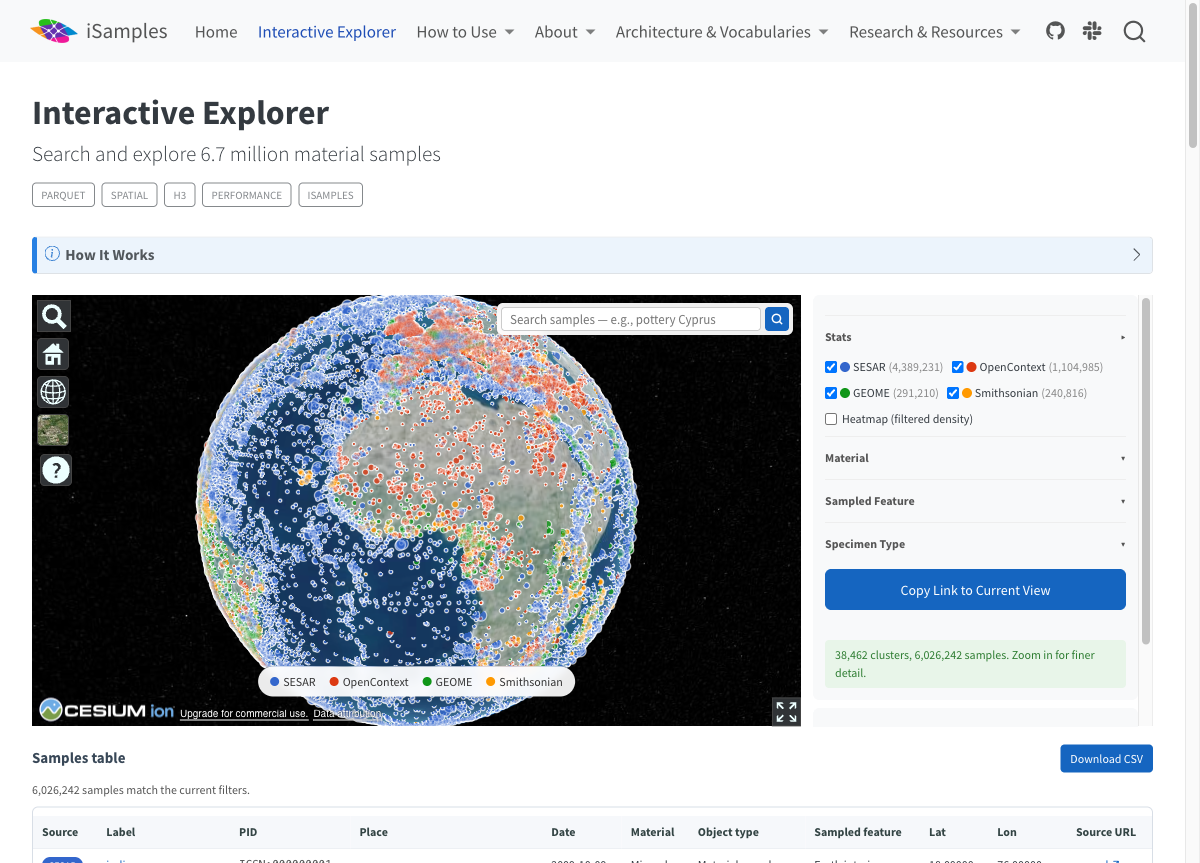Click the How It Works info icon
The image size is (1200, 863).
[52, 254]
